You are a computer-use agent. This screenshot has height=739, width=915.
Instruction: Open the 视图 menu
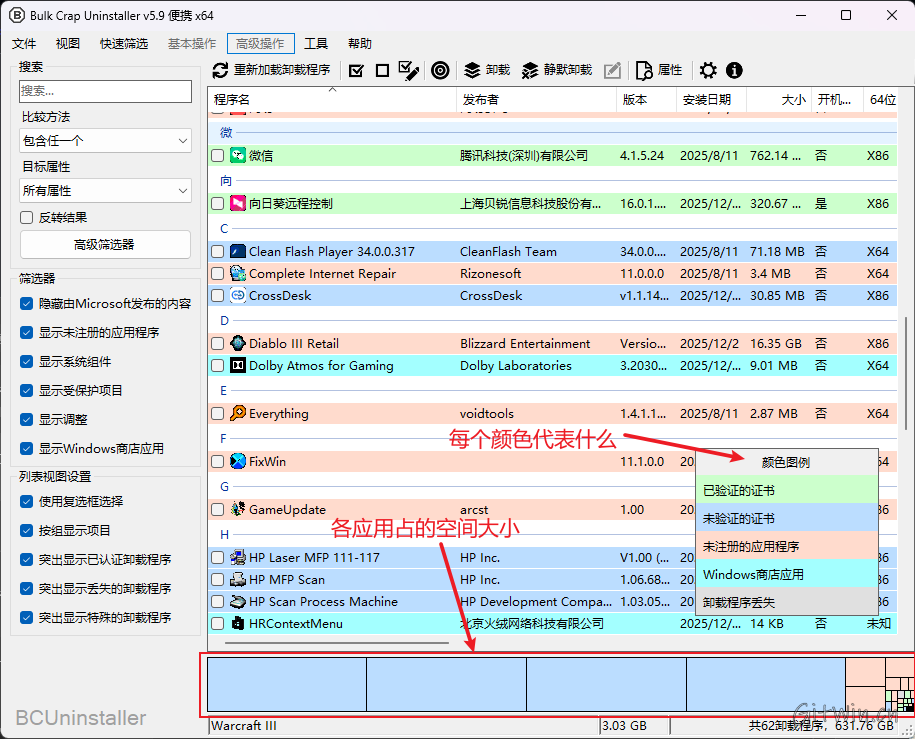click(68, 44)
